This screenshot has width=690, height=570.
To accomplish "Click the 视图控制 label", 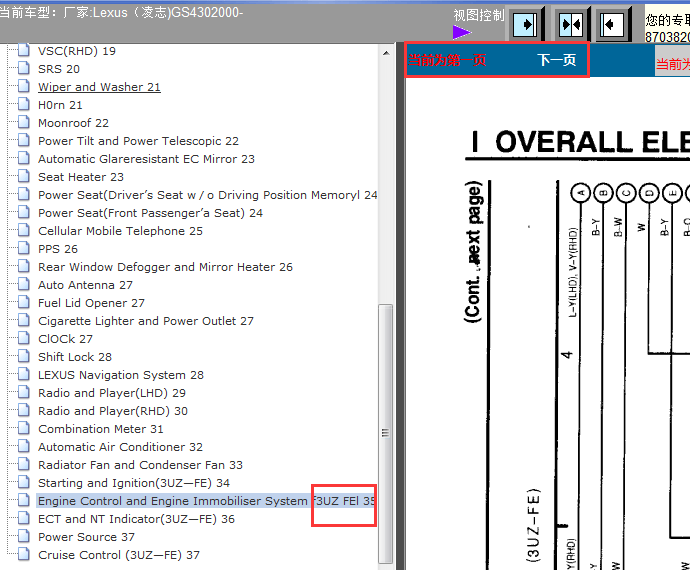I will point(479,15).
